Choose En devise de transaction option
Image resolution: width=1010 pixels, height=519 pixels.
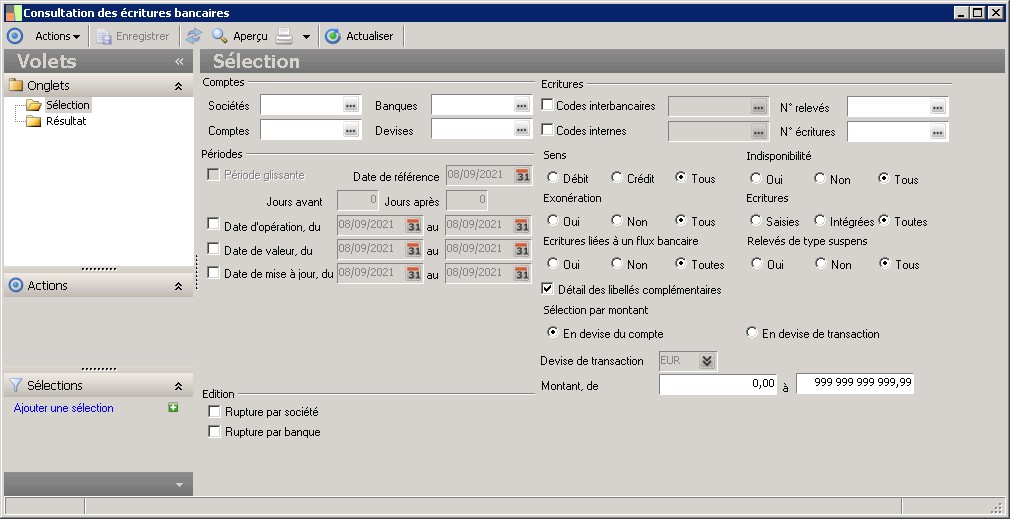pyautogui.click(x=751, y=332)
